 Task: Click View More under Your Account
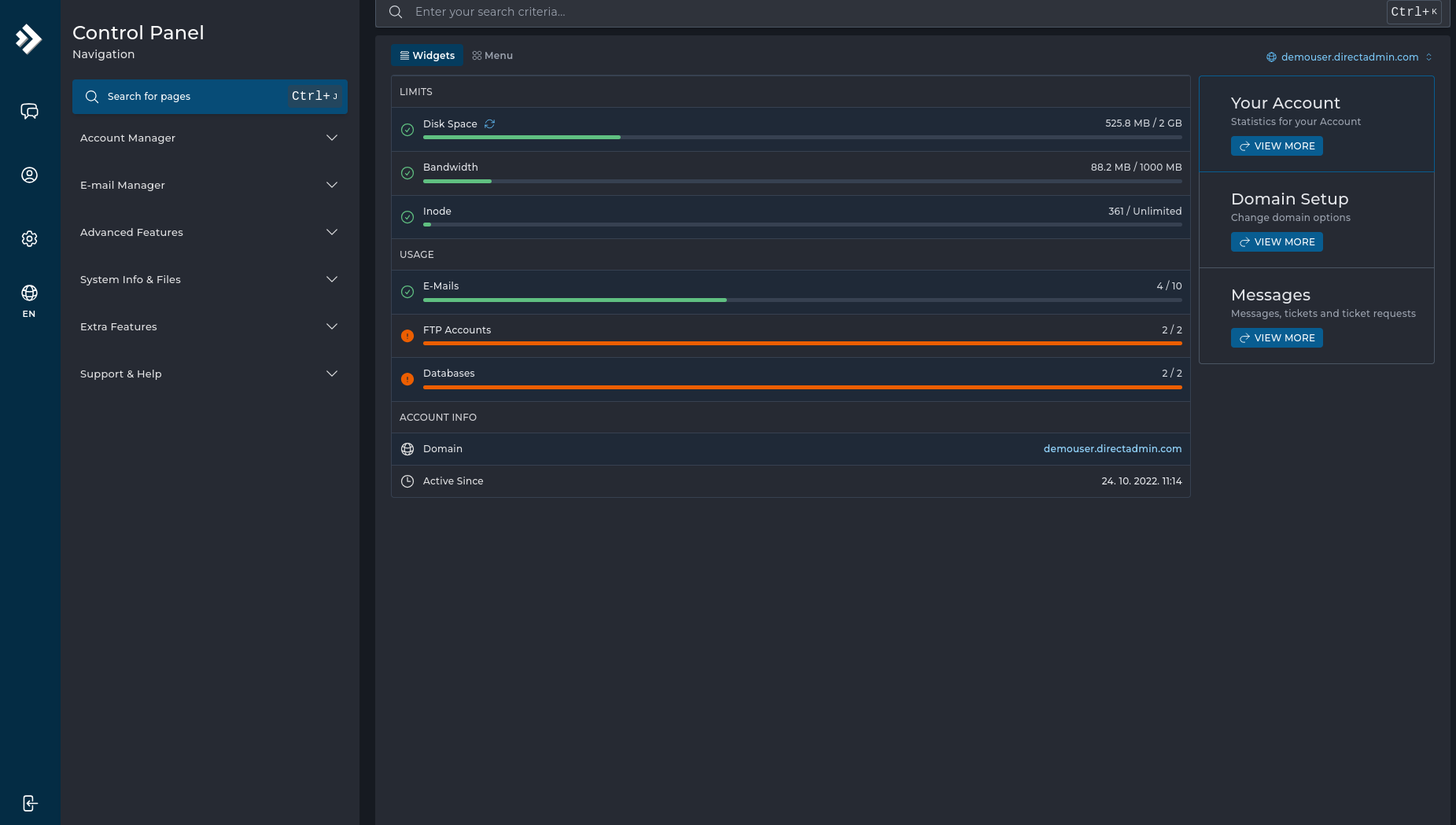[1277, 146]
